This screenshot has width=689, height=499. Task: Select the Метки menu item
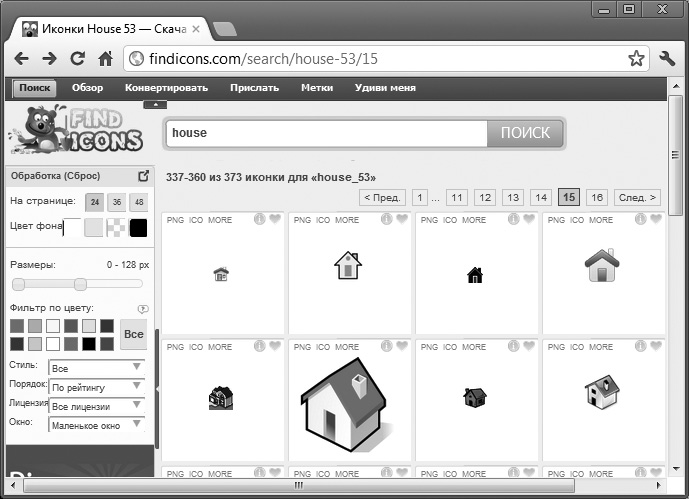tap(317, 88)
